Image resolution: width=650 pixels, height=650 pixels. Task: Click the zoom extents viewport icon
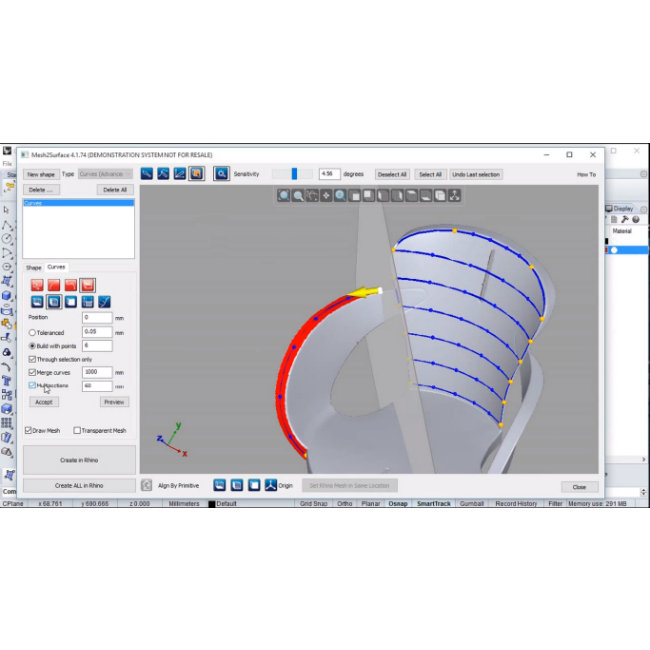coord(284,195)
